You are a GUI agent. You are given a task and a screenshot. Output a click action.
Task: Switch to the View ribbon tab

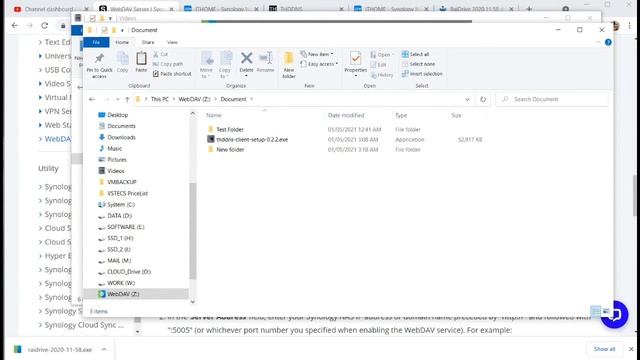tap(172, 42)
